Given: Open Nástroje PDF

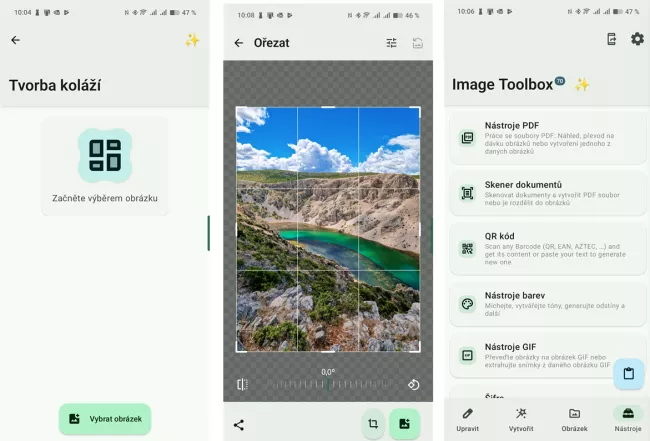Looking at the screenshot, I should click(548, 138).
